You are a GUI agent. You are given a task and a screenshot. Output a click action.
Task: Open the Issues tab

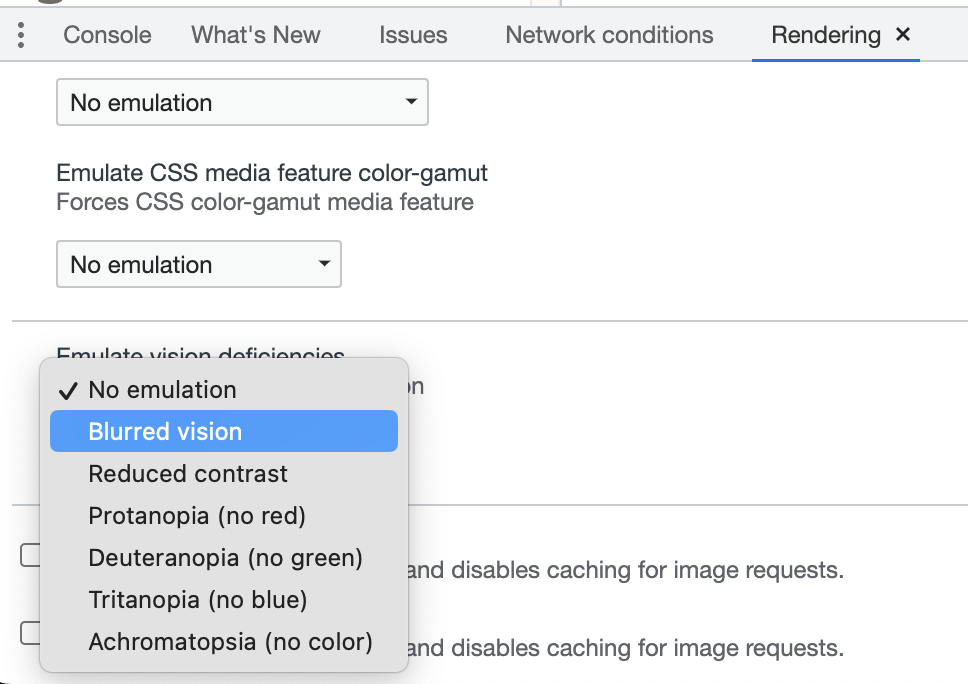coord(413,35)
